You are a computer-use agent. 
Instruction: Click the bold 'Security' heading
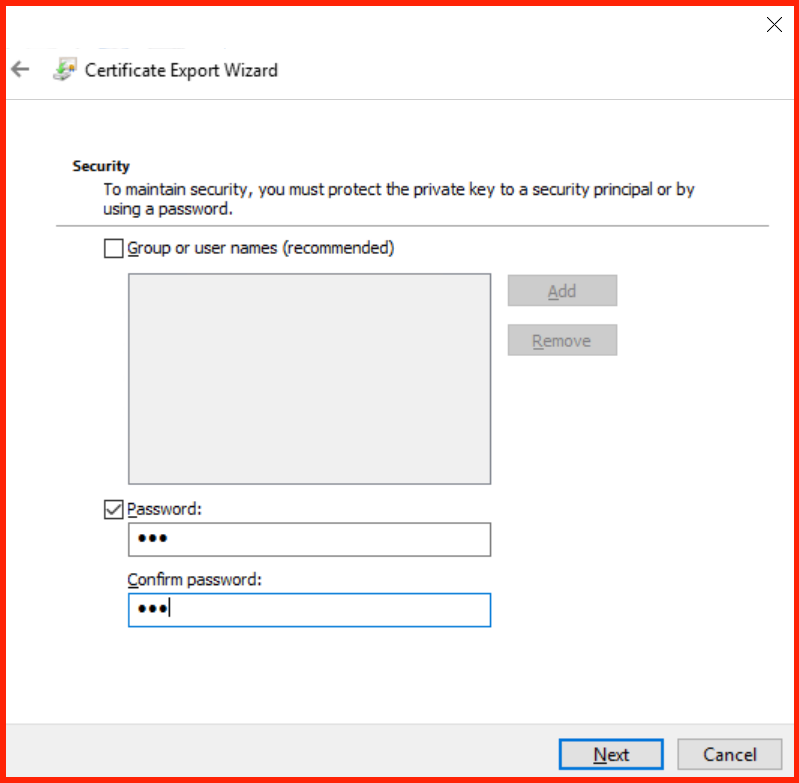pos(101,166)
